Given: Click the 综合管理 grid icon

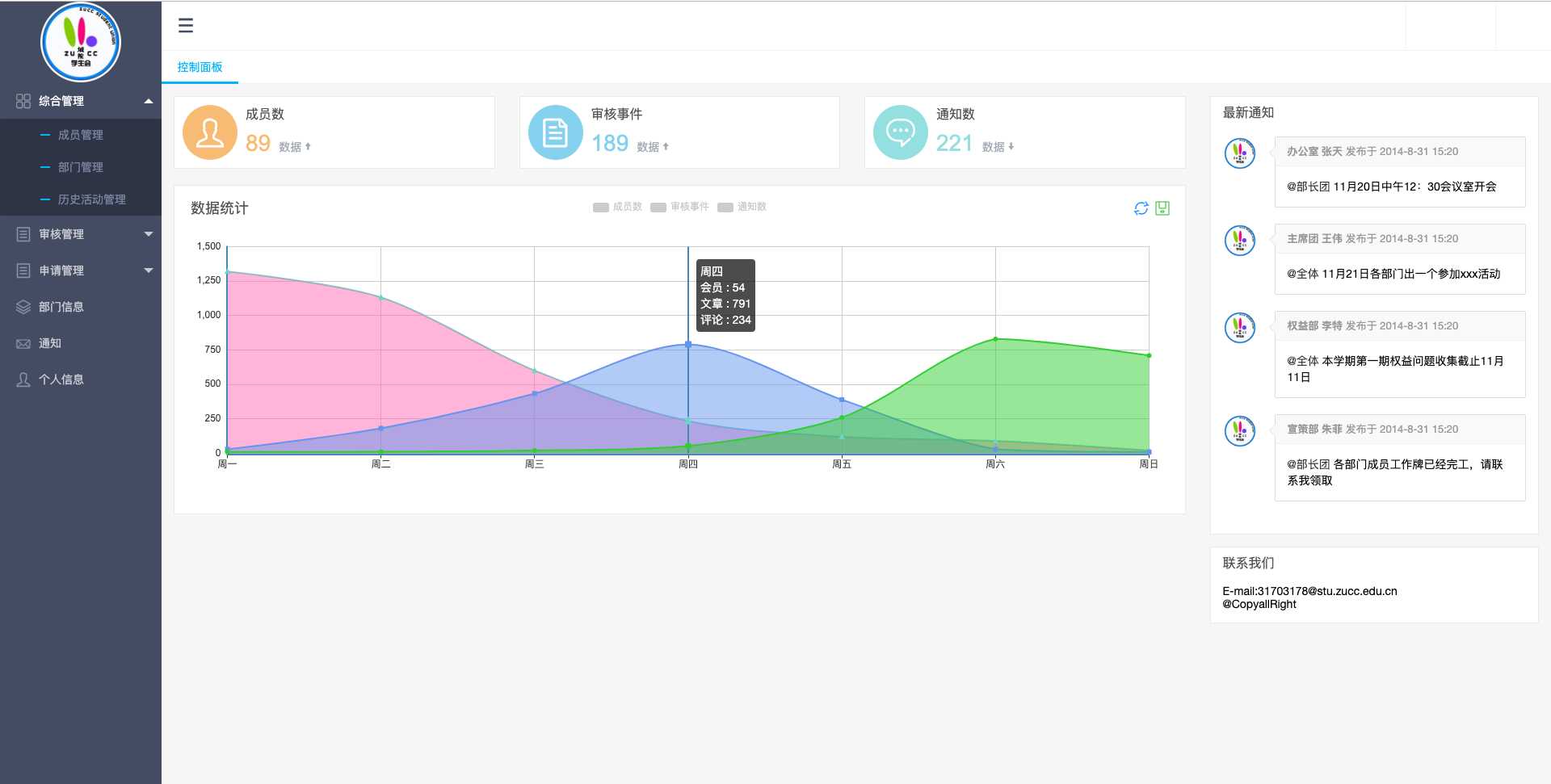Looking at the screenshot, I should point(23,101).
